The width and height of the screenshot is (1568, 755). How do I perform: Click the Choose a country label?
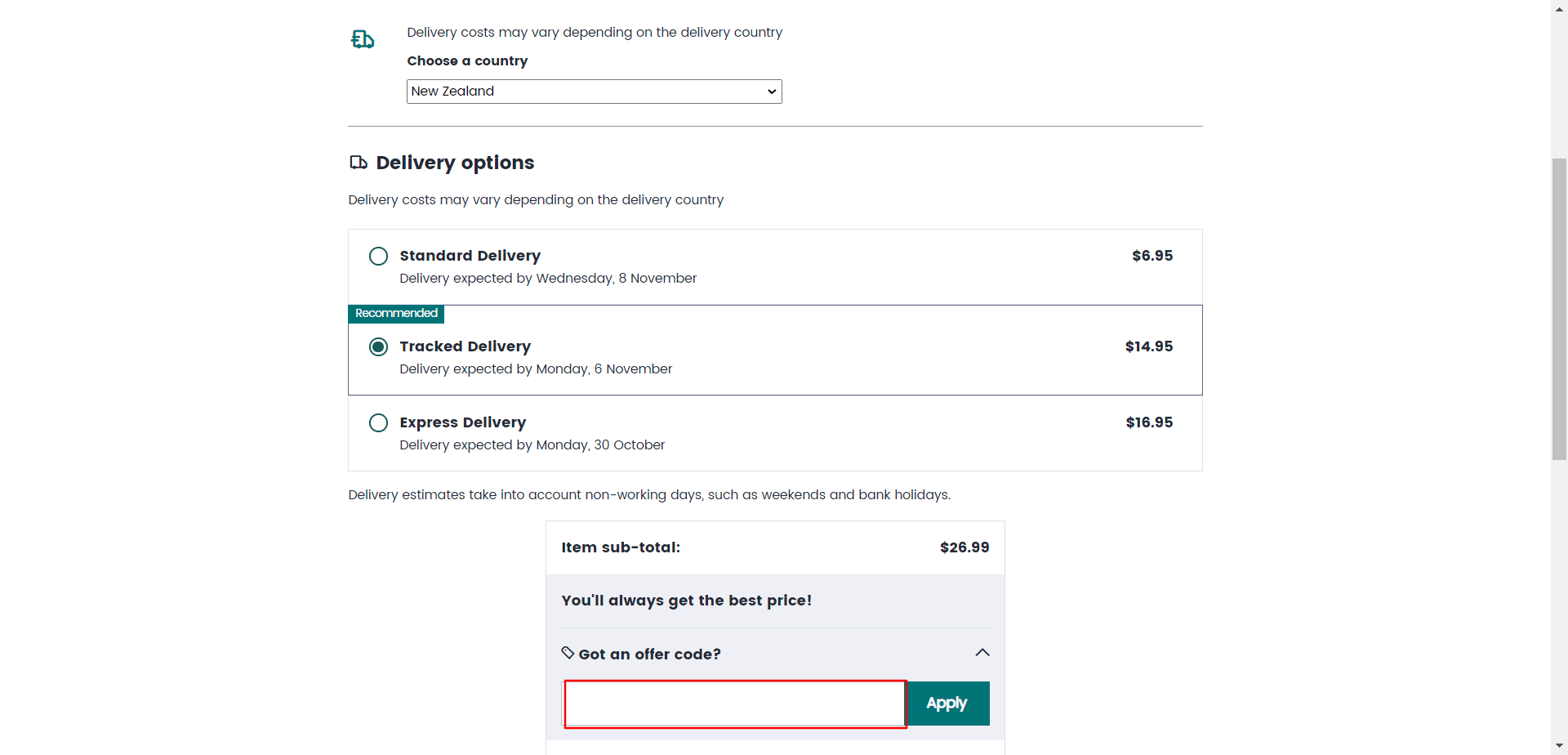coord(467,60)
